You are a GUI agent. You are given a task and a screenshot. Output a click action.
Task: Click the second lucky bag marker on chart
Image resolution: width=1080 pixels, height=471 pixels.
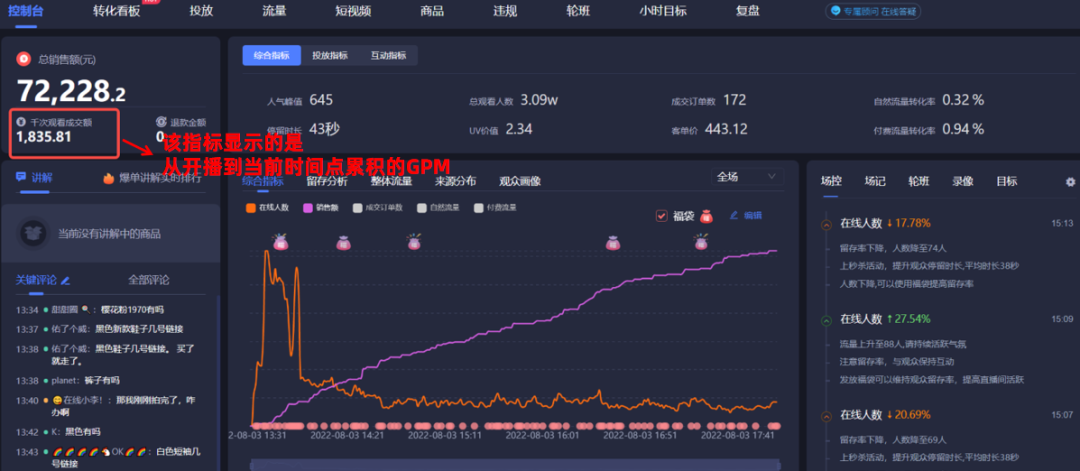coord(343,242)
